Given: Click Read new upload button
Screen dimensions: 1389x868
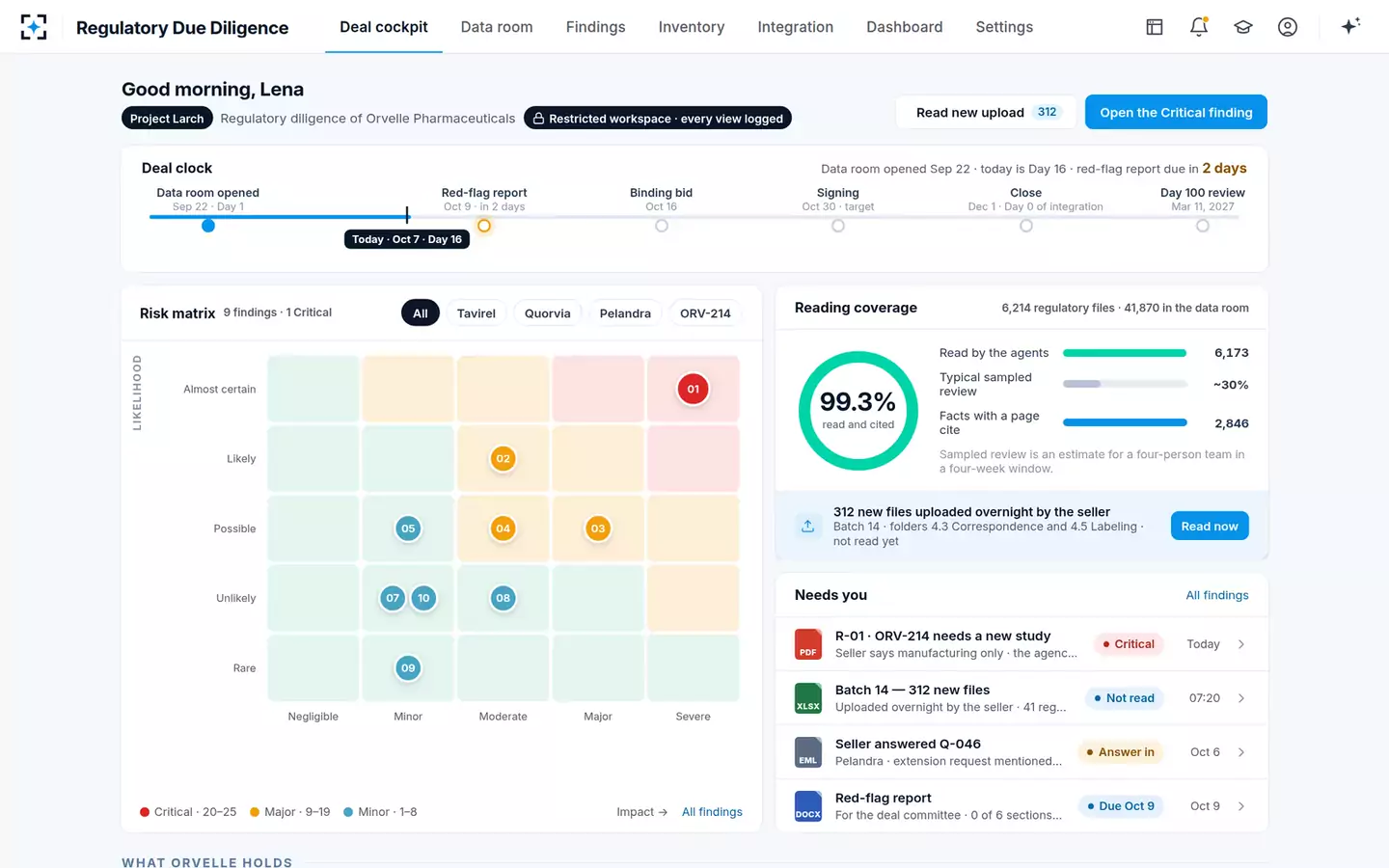Looking at the screenshot, I should click(x=987, y=112).
